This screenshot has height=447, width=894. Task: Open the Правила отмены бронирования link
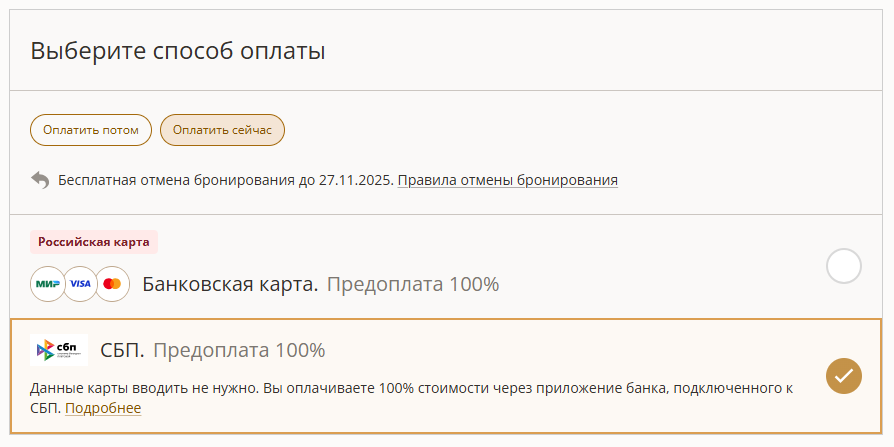[x=507, y=181]
